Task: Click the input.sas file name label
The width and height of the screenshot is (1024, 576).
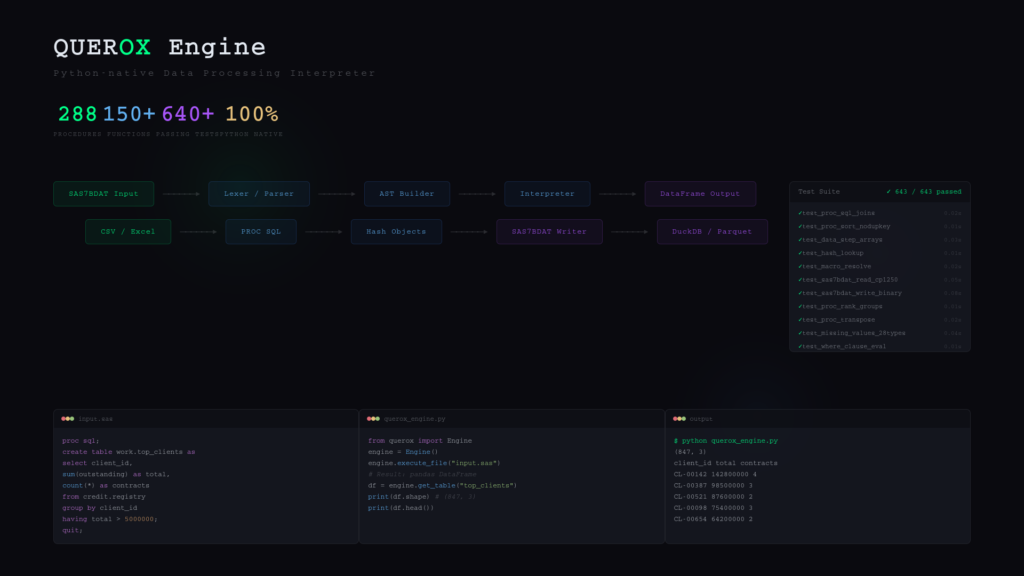Action: pos(95,419)
